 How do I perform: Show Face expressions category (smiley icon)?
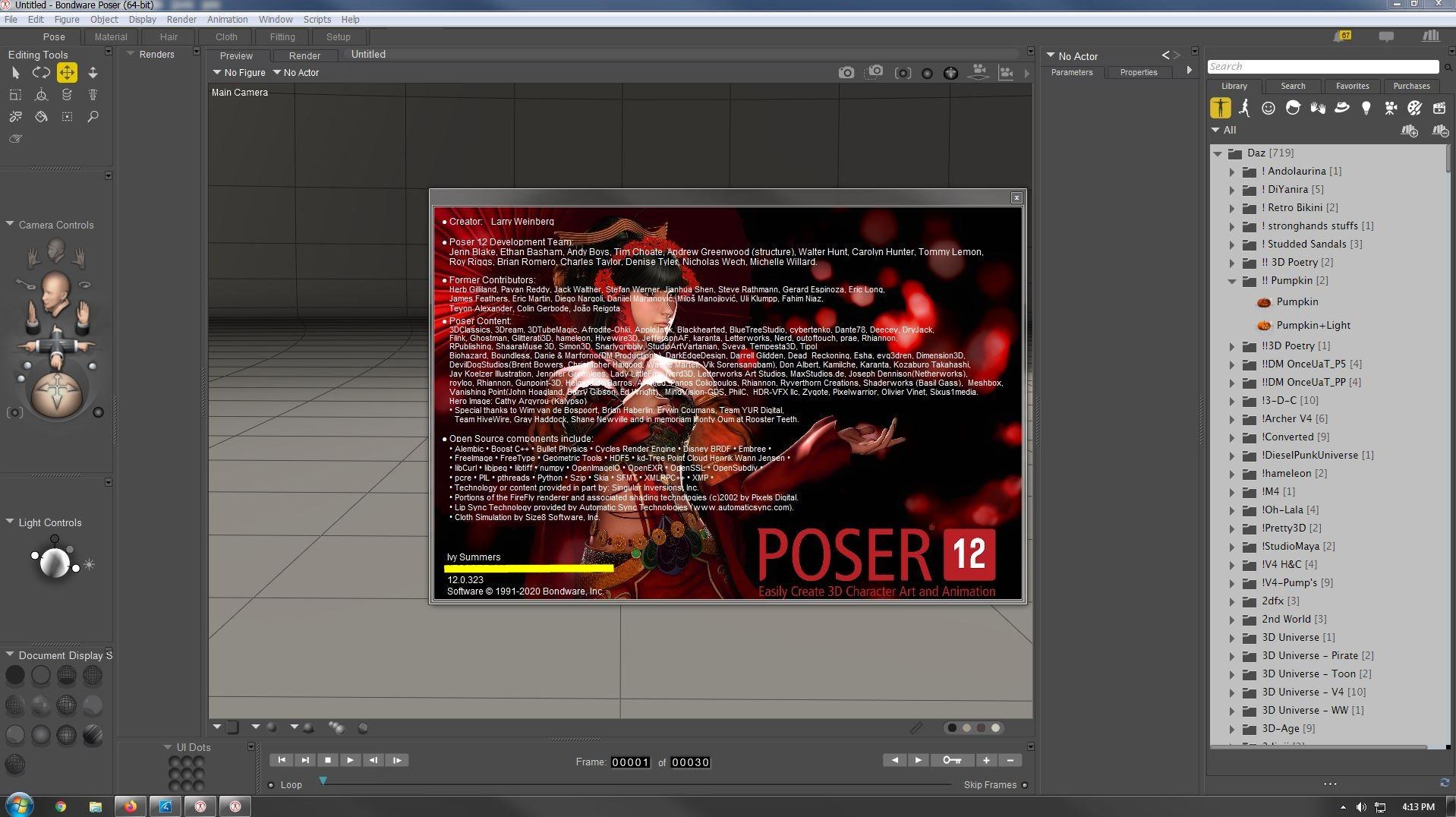point(1268,108)
